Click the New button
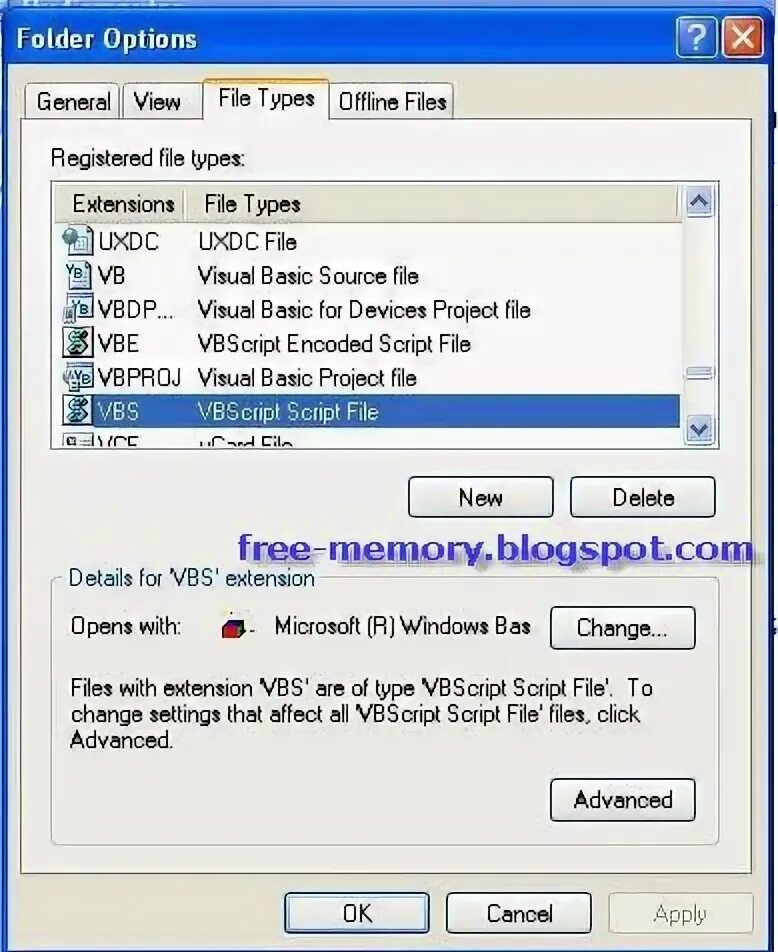Screen dimensions: 778x952 click(x=480, y=498)
